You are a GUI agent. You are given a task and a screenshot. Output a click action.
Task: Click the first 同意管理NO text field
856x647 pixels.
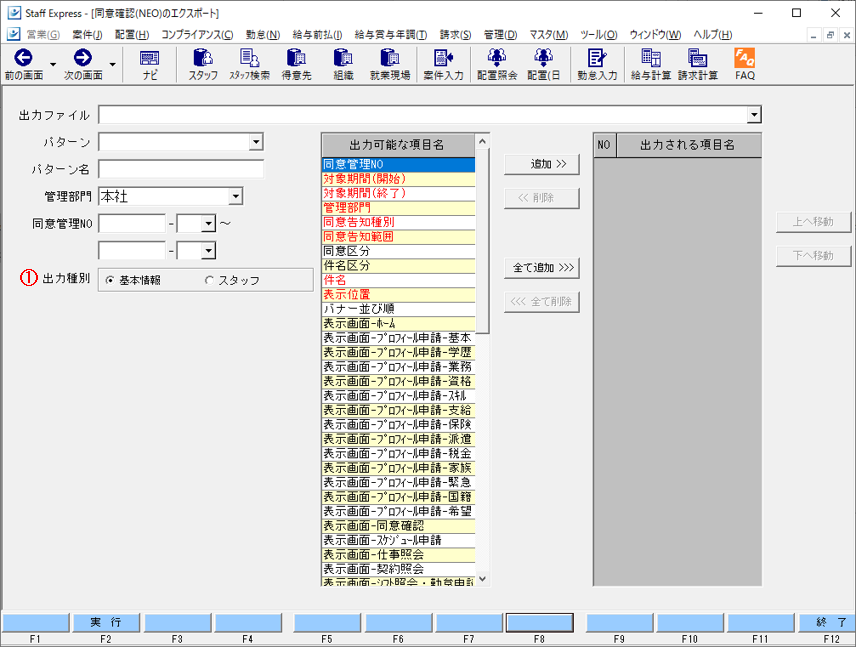(x=132, y=223)
